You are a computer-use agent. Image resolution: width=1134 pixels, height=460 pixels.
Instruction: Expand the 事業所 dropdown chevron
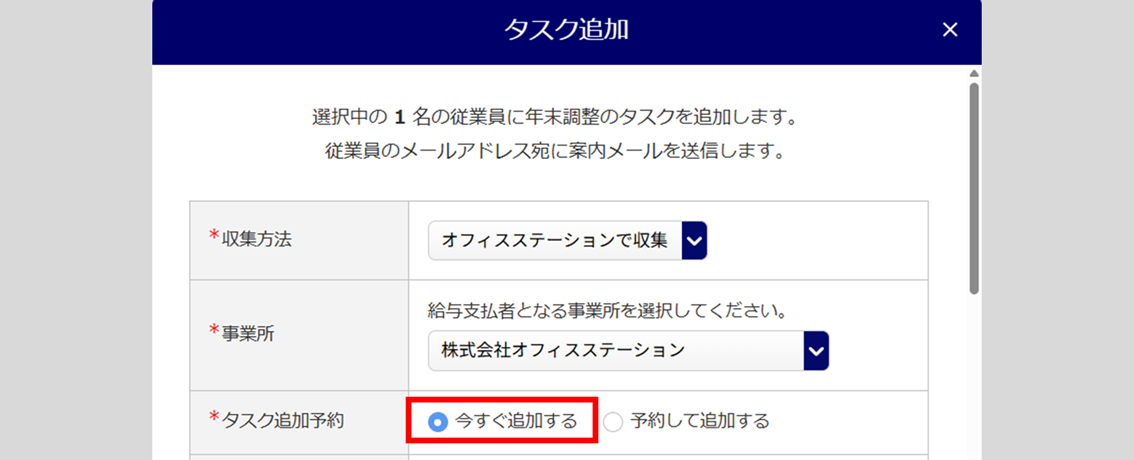point(816,350)
